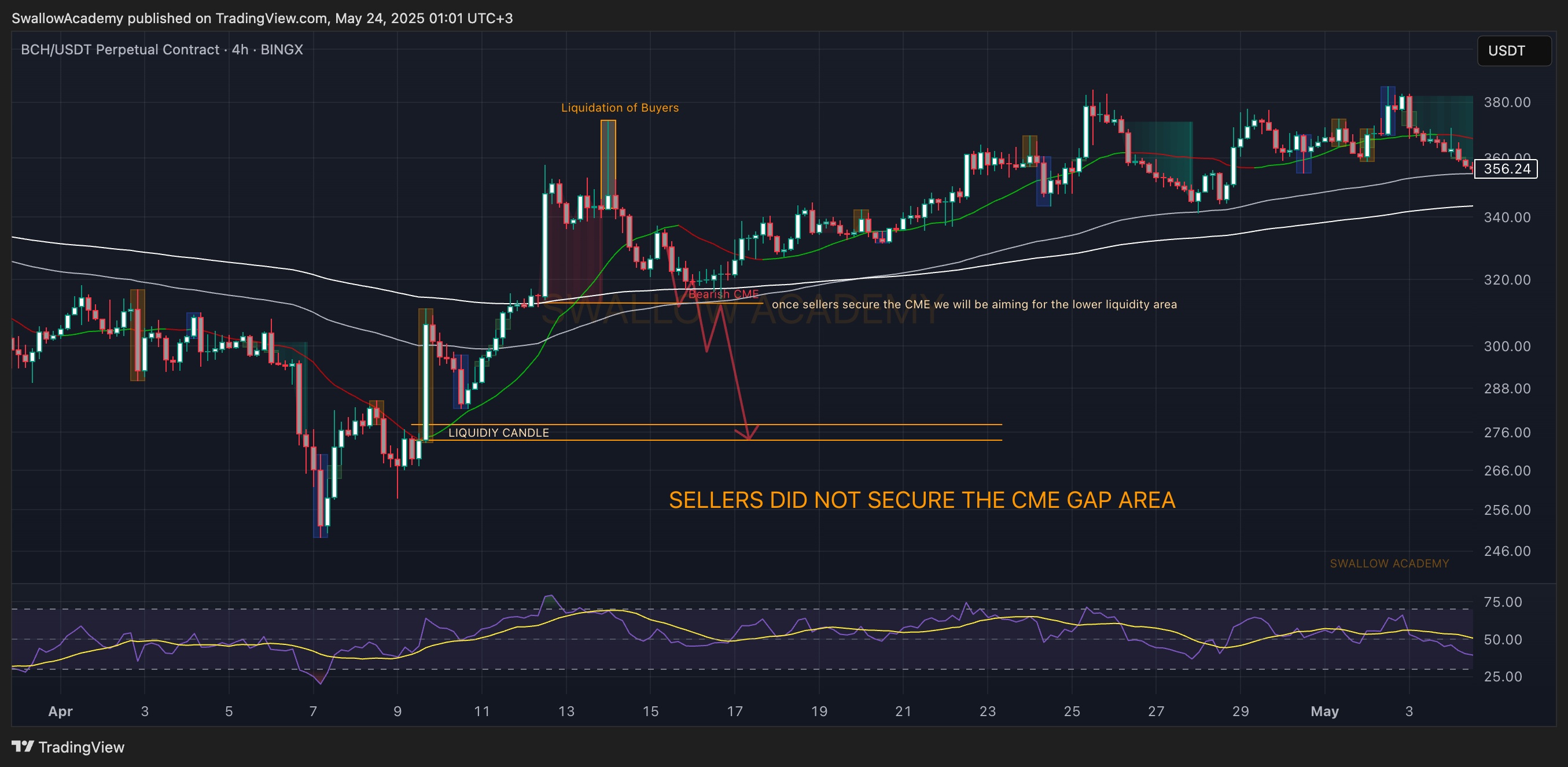The image size is (1568, 767).
Task: Click the 340.00 price axis label
Action: (1507, 217)
